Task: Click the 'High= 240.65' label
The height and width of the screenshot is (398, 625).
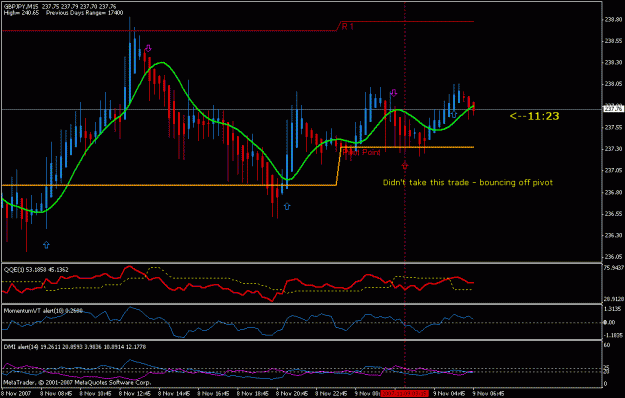Action: coord(21,13)
